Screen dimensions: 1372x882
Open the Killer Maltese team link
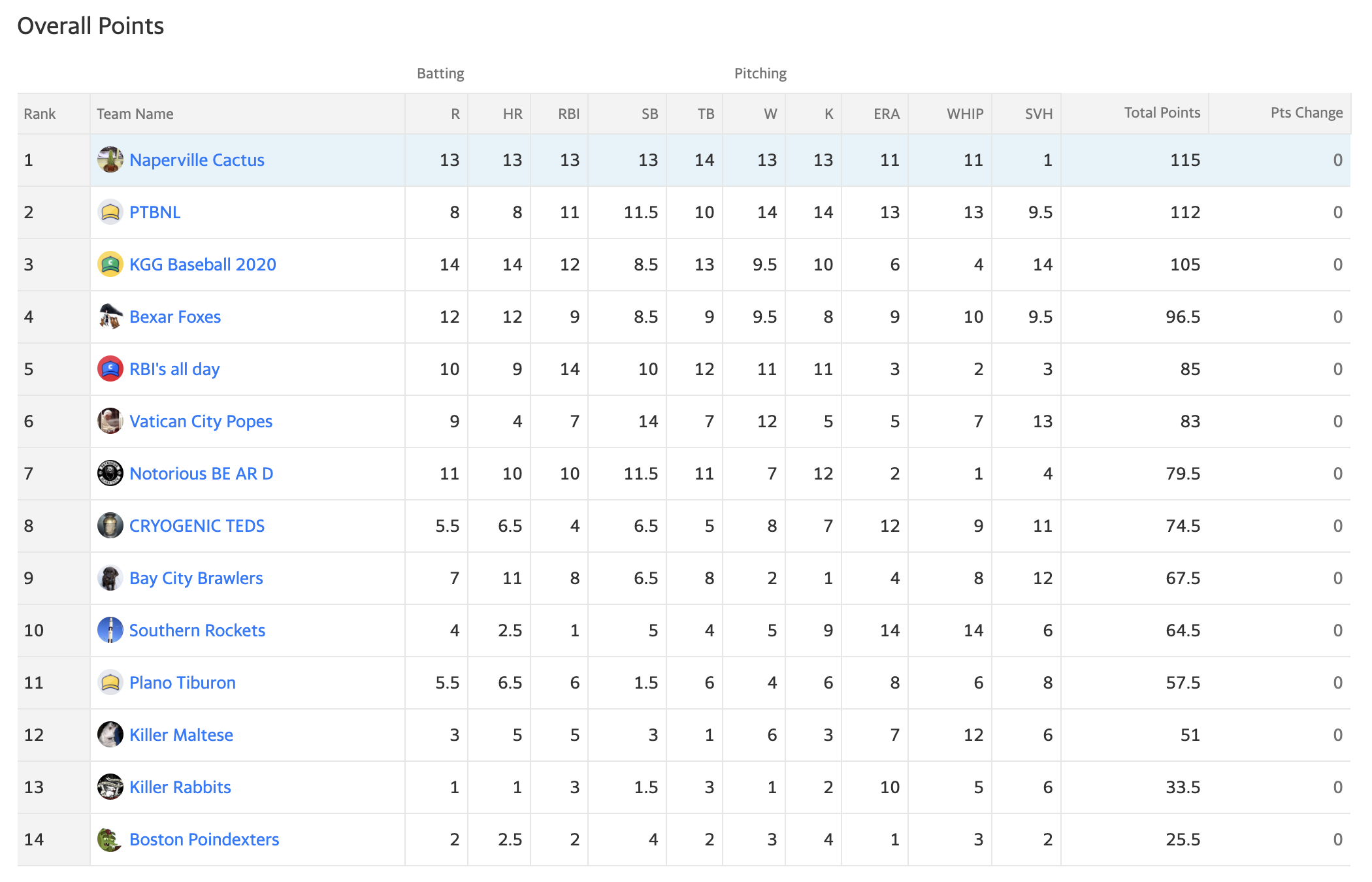tap(181, 735)
